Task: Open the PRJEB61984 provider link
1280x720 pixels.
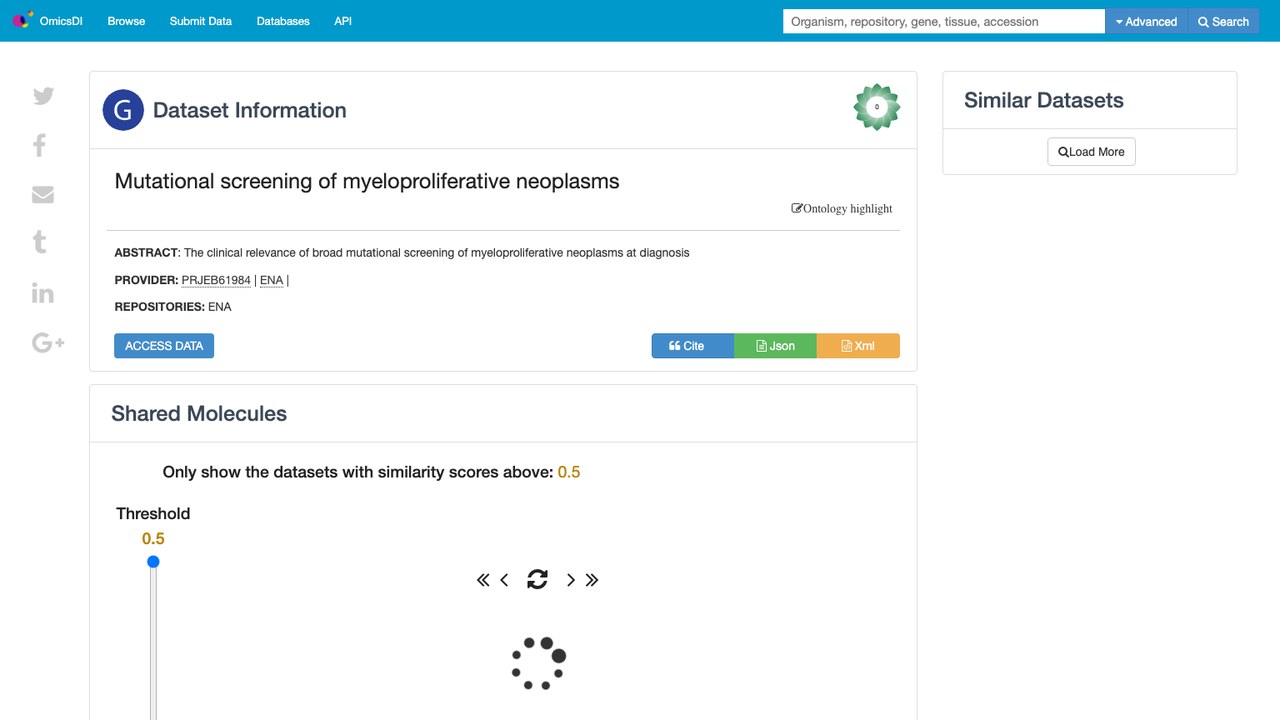Action: pos(216,281)
